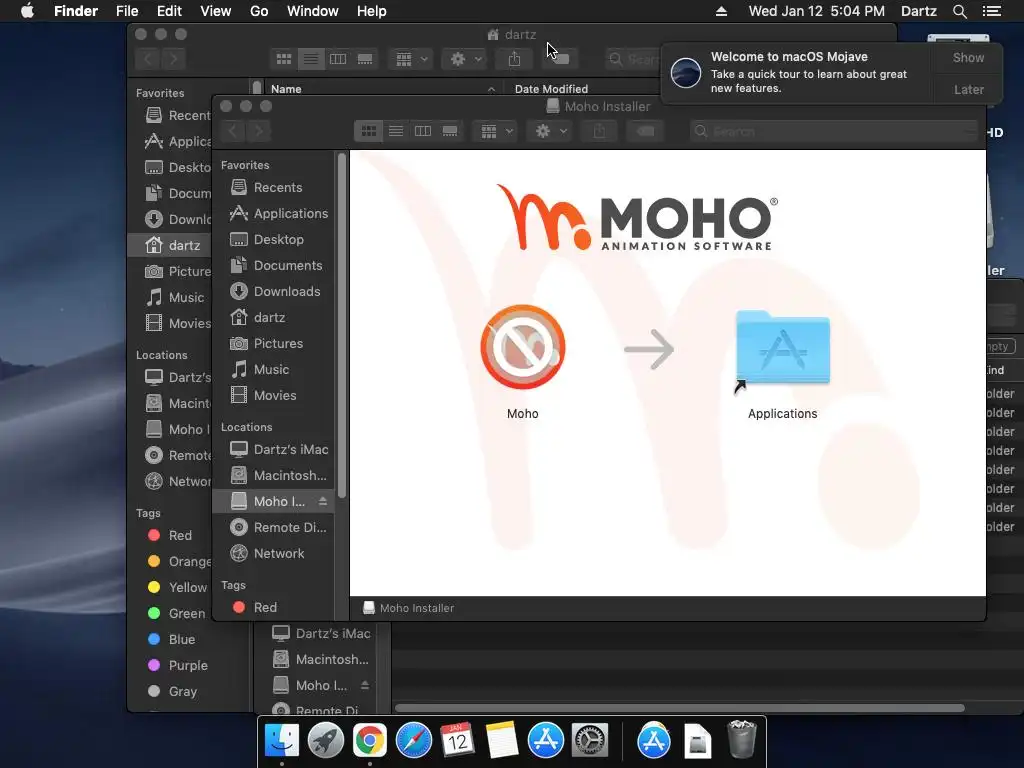
Task: Open the File menu
Action: click(x=127, y=11)
